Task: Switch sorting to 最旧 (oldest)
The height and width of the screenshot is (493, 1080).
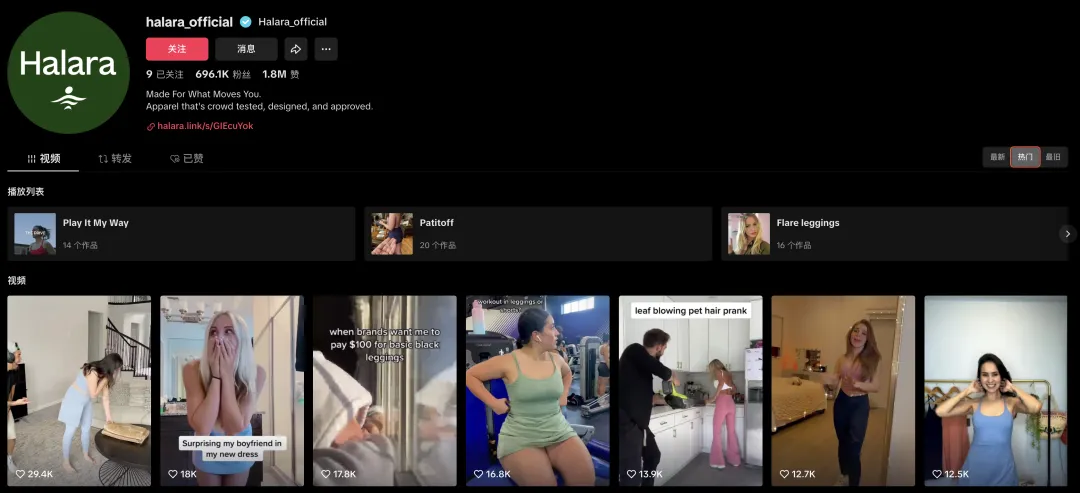Action: 1053,157
